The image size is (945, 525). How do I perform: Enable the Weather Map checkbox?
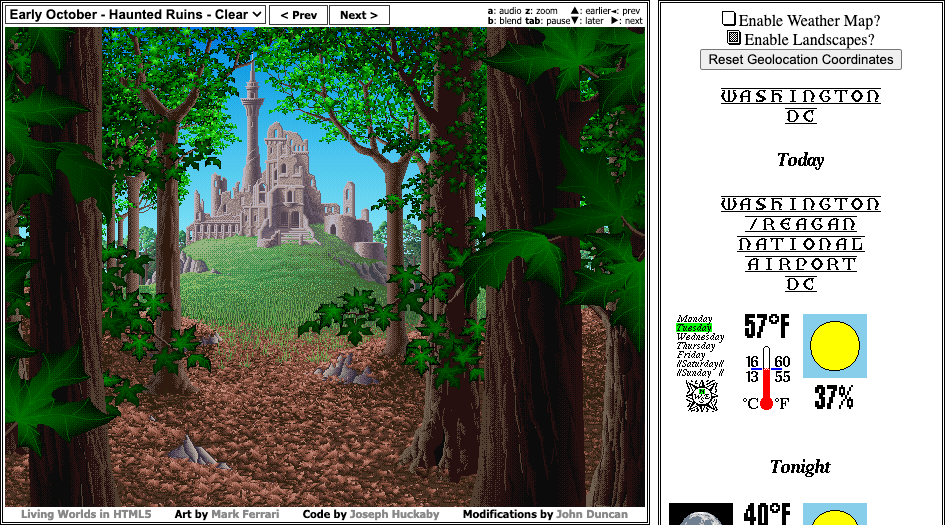coord(730,20)
